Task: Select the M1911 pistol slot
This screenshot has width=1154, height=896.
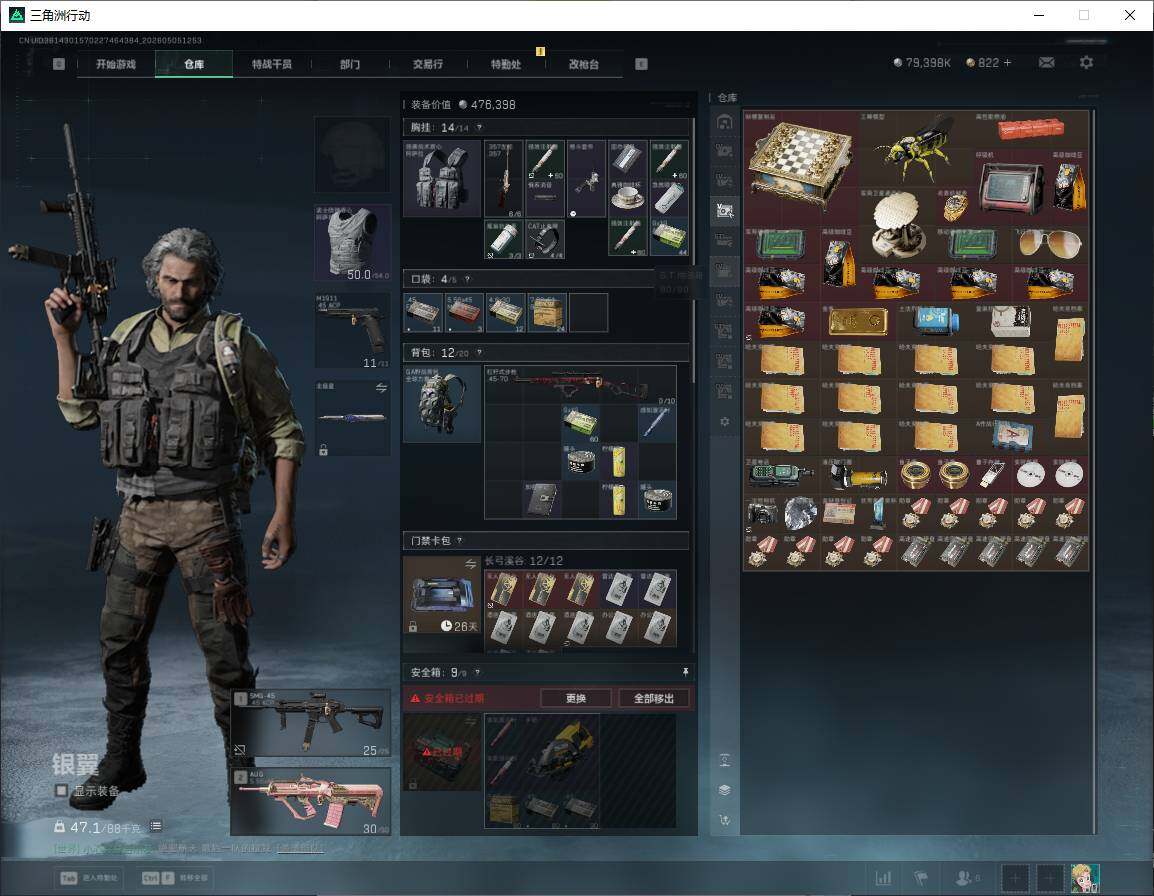Action: 353,331
